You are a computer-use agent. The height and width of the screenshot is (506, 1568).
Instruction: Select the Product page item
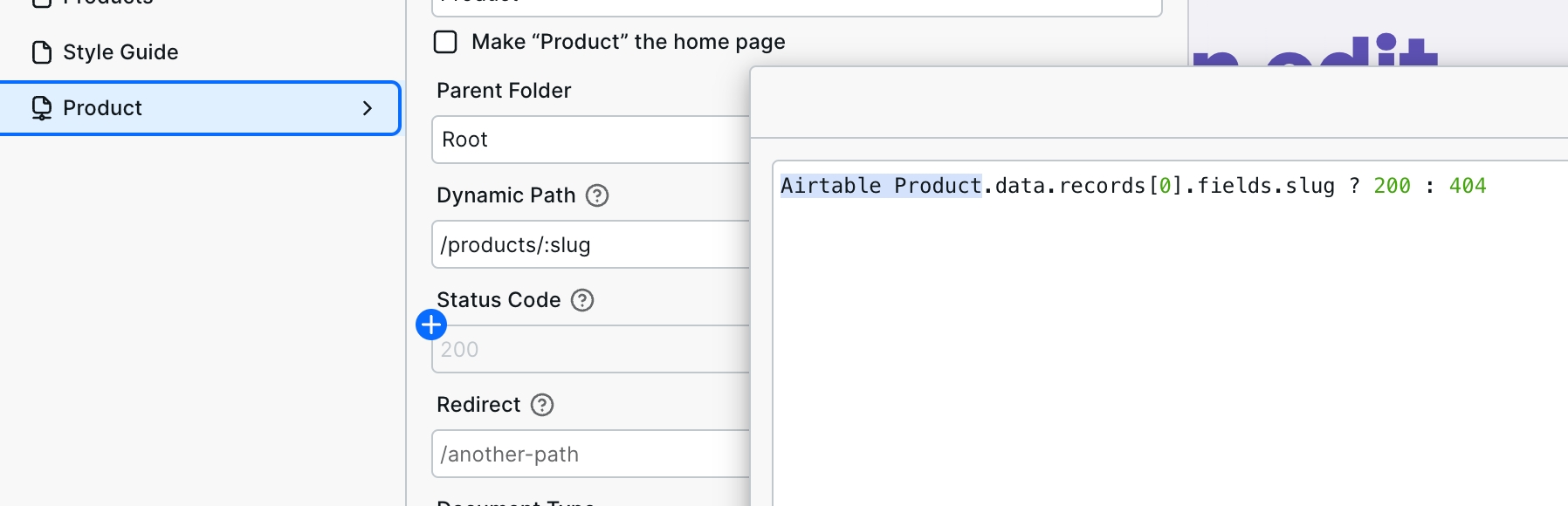click(x=200, y=108)
